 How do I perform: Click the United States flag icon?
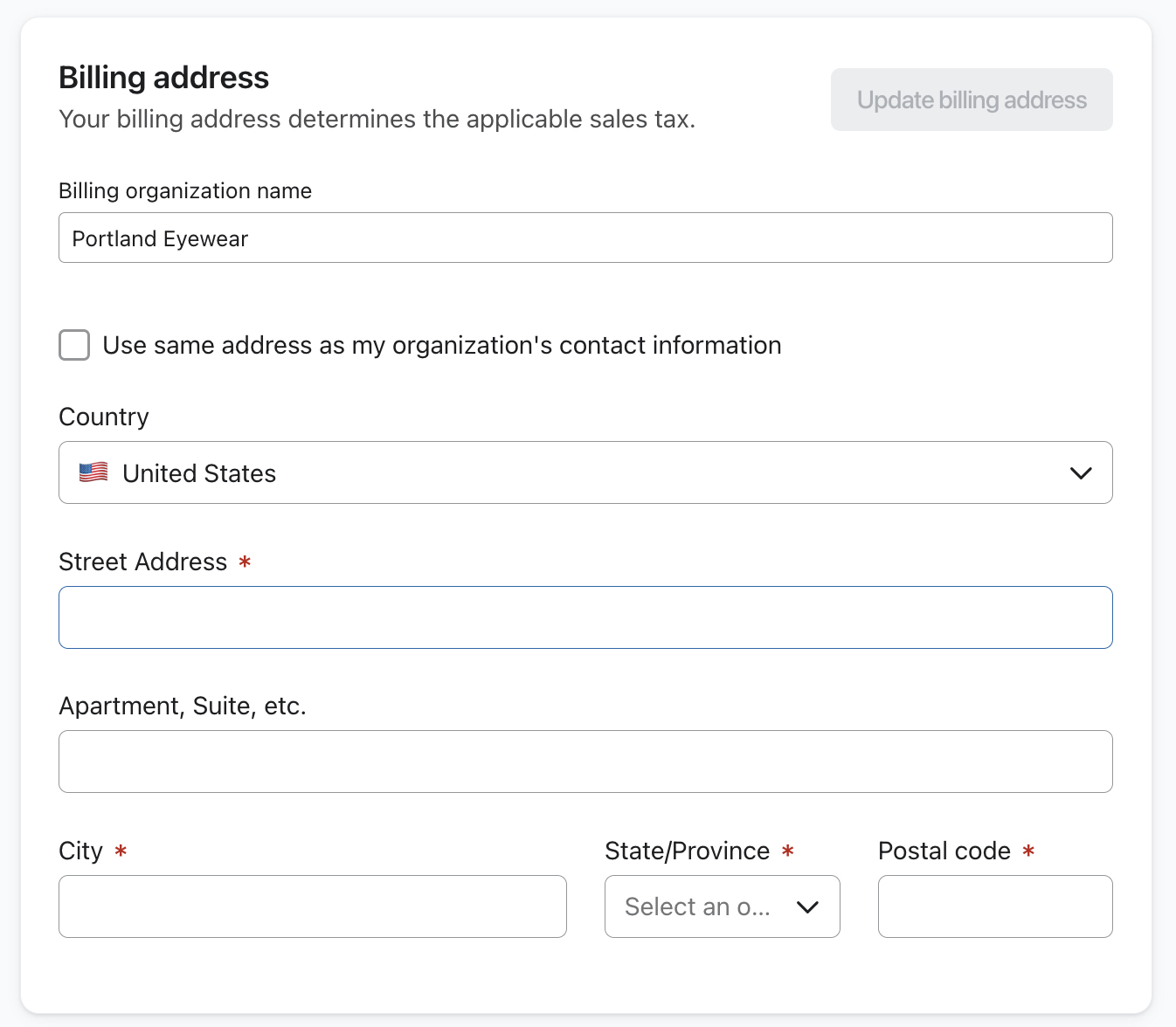(x=93, y=472)
